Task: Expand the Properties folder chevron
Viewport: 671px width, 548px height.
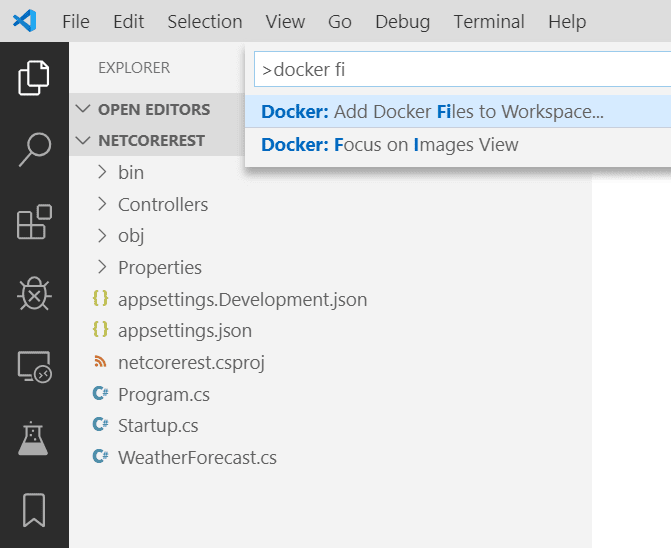Action: (x=102, y=267)
